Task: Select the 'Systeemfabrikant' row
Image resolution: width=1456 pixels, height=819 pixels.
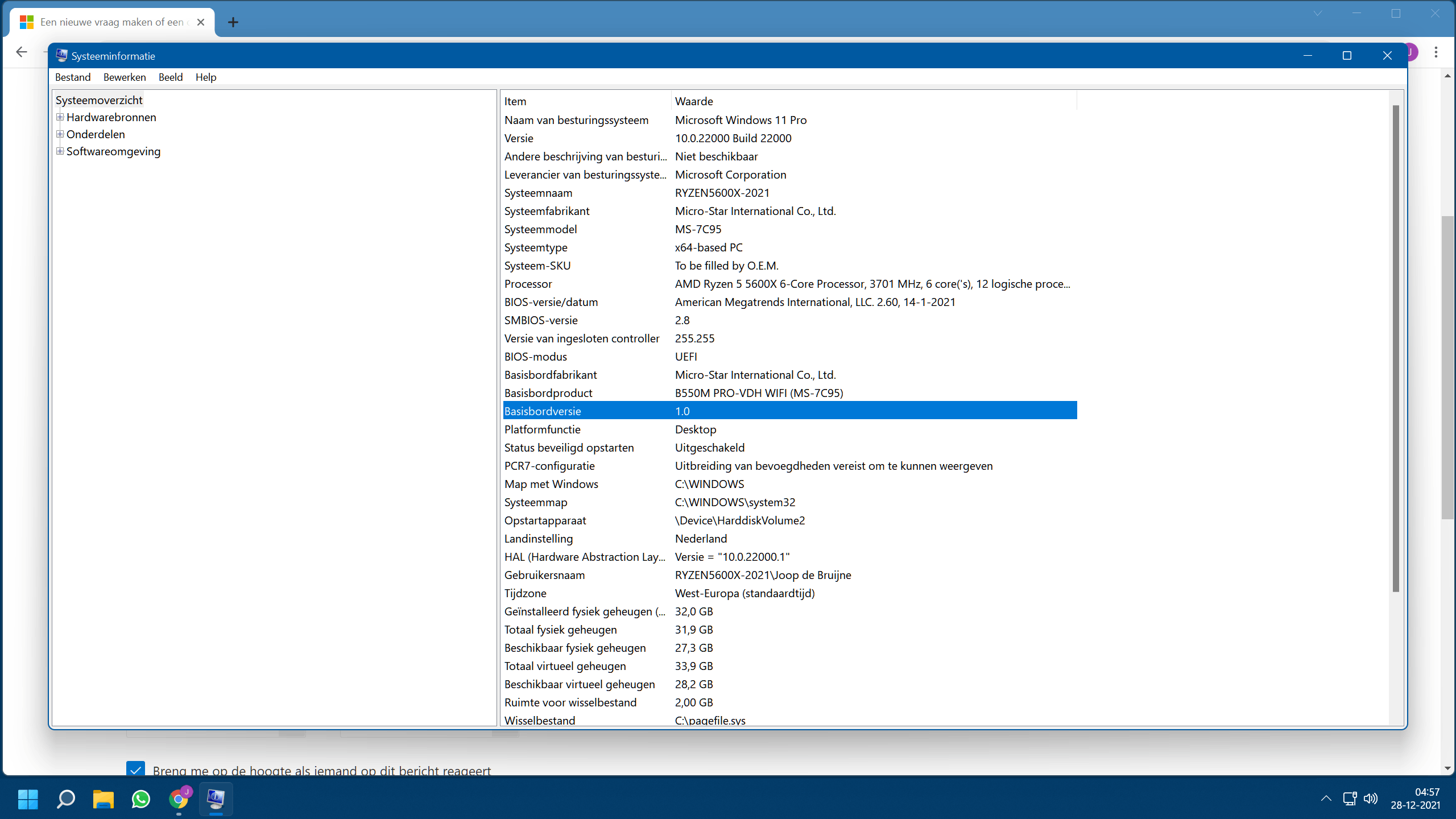Action: tap(790, 211)
